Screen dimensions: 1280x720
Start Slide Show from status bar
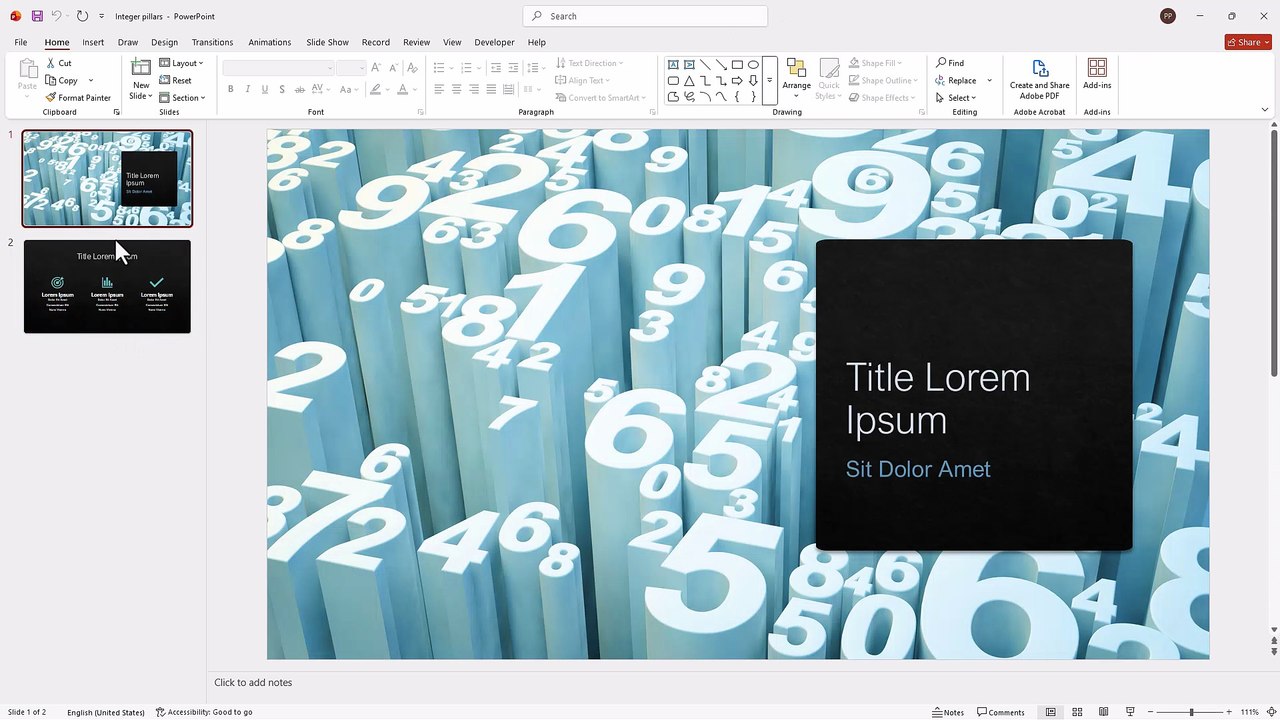[x=1130, y=712]
